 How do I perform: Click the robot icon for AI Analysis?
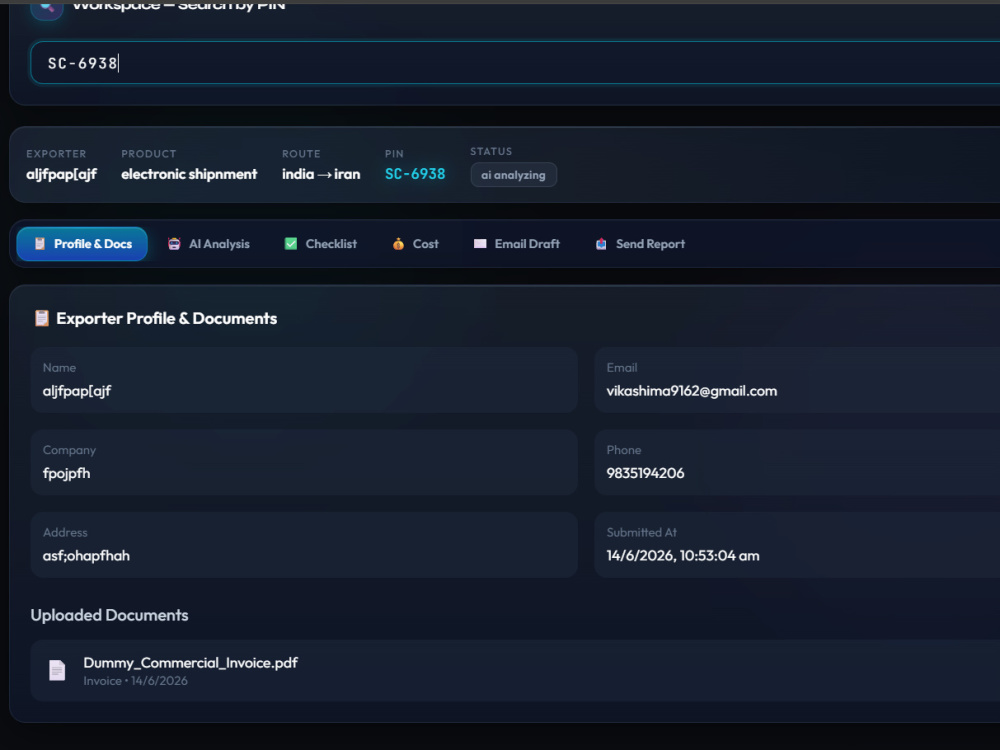(x=174, y=244)
